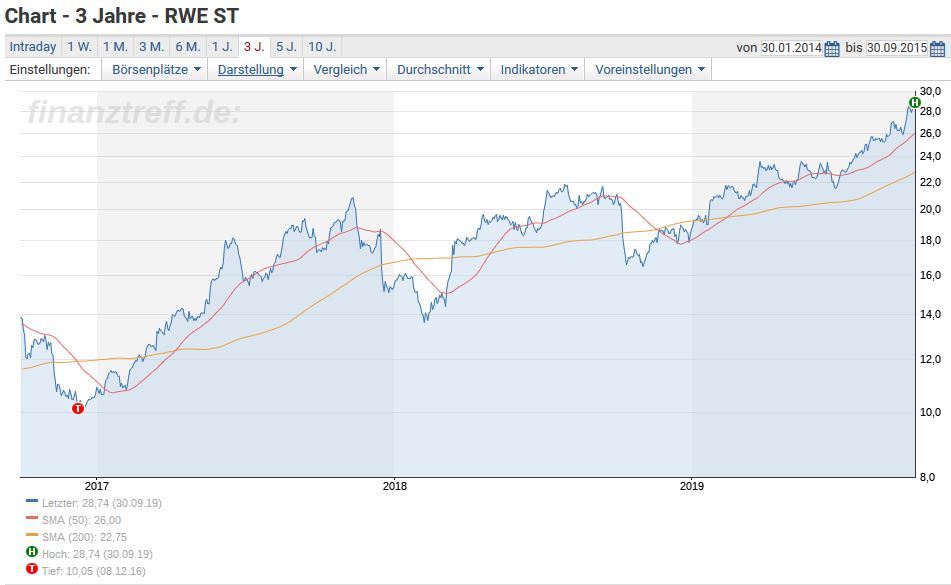
Task: Click the 'Einstellungen:' label
Action: (x=50, y=70)
